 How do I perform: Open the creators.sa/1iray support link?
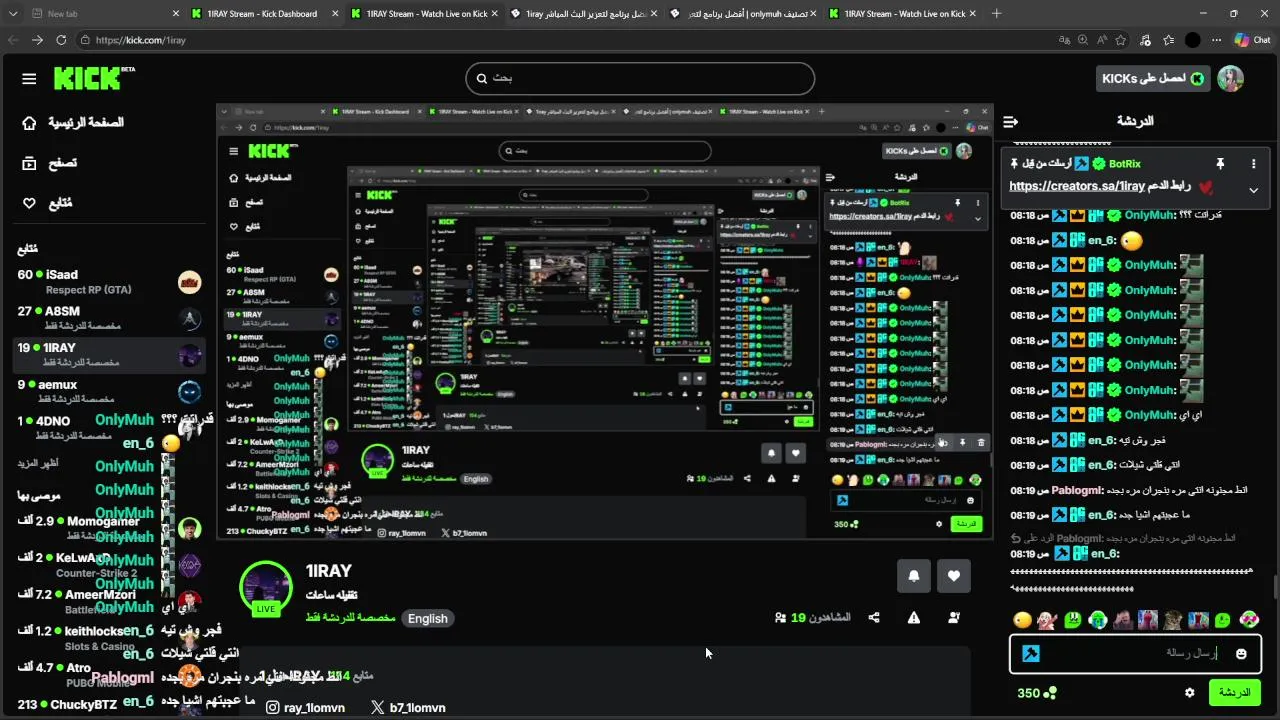1077,186
